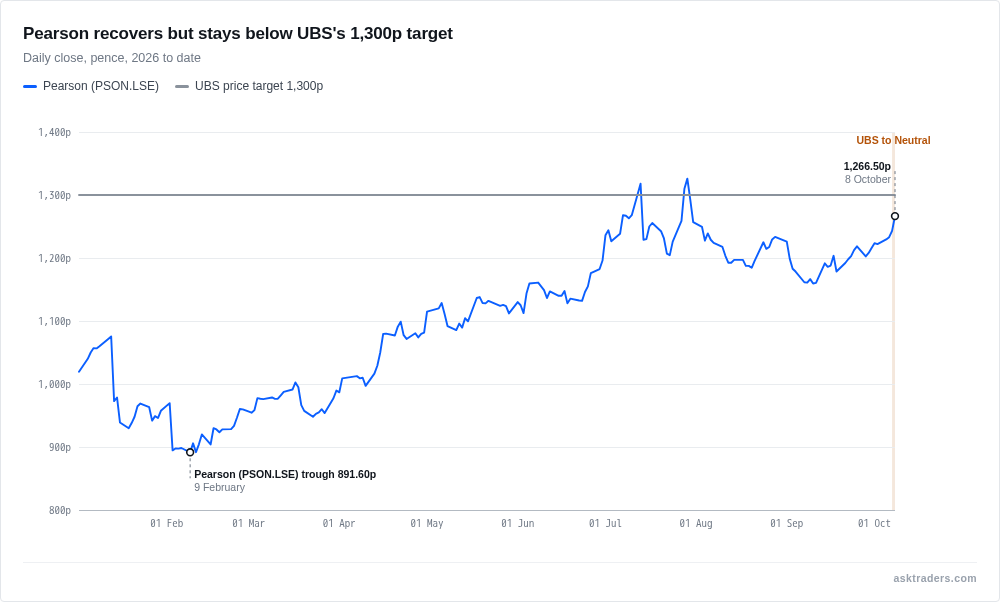Click the '01 Jul' x-axis label
Screen dimensions: 1000x602
click(x=605, y=524)
